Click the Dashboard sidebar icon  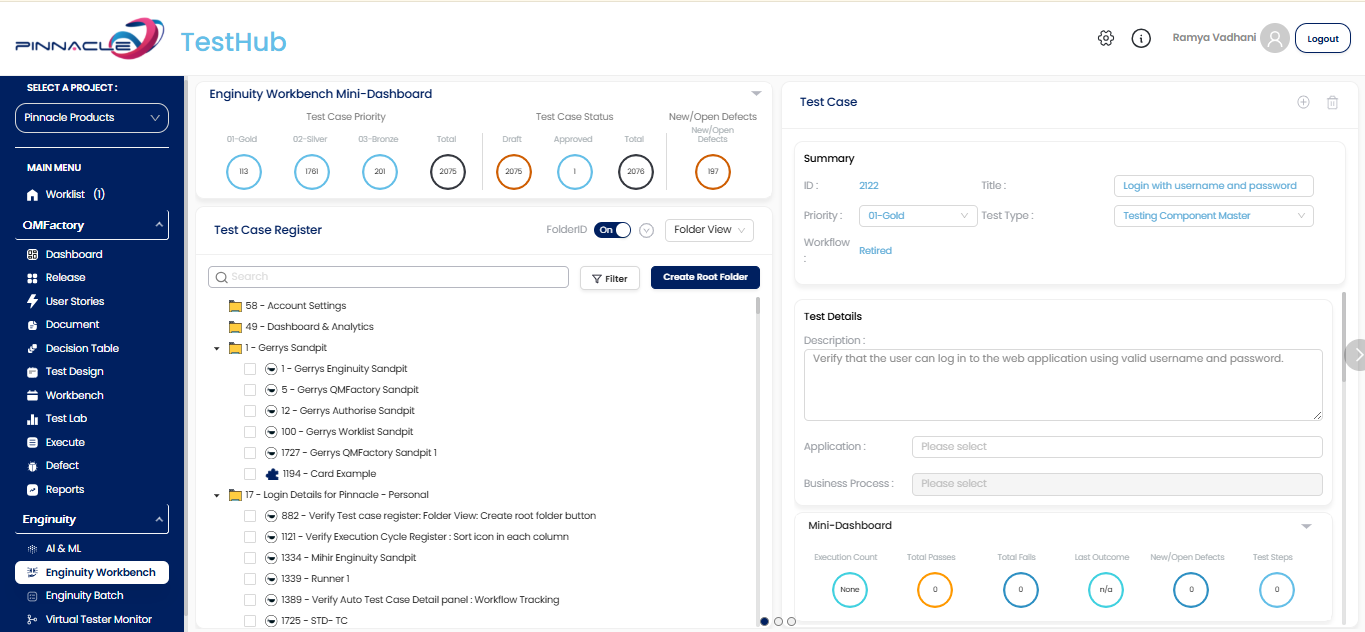(x=33, y=255)
